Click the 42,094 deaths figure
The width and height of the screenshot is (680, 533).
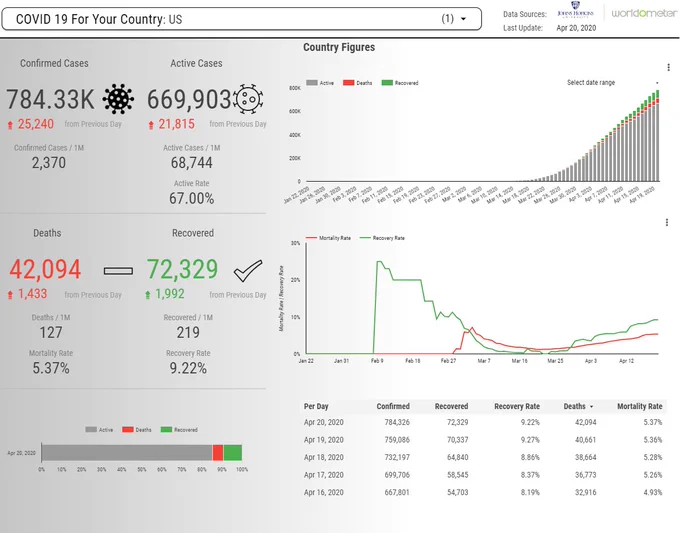(45, 269)
